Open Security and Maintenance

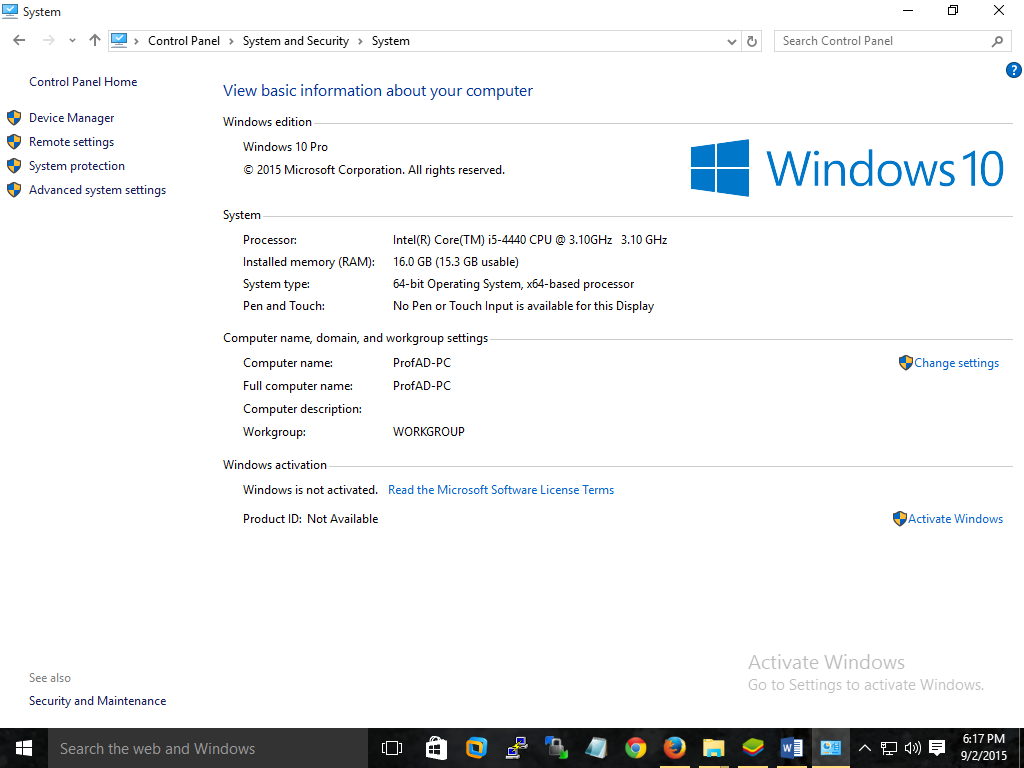coord(97,701)
